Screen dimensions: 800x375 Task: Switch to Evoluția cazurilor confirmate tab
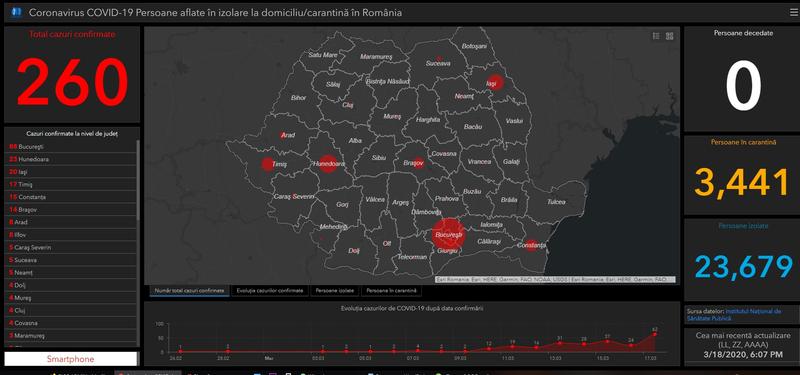(x=270, y=291)
